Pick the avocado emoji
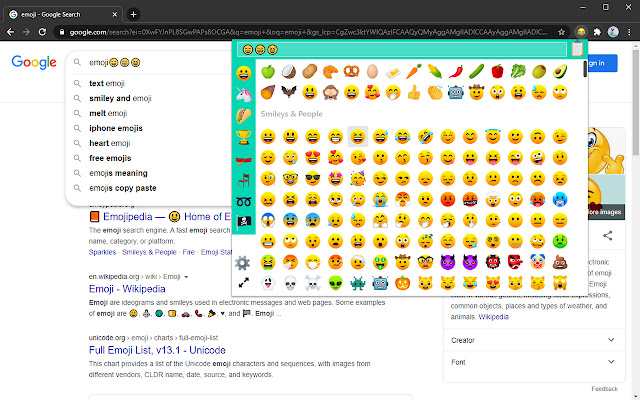Screen dimensions: 640x400 [x=560, y=72]
